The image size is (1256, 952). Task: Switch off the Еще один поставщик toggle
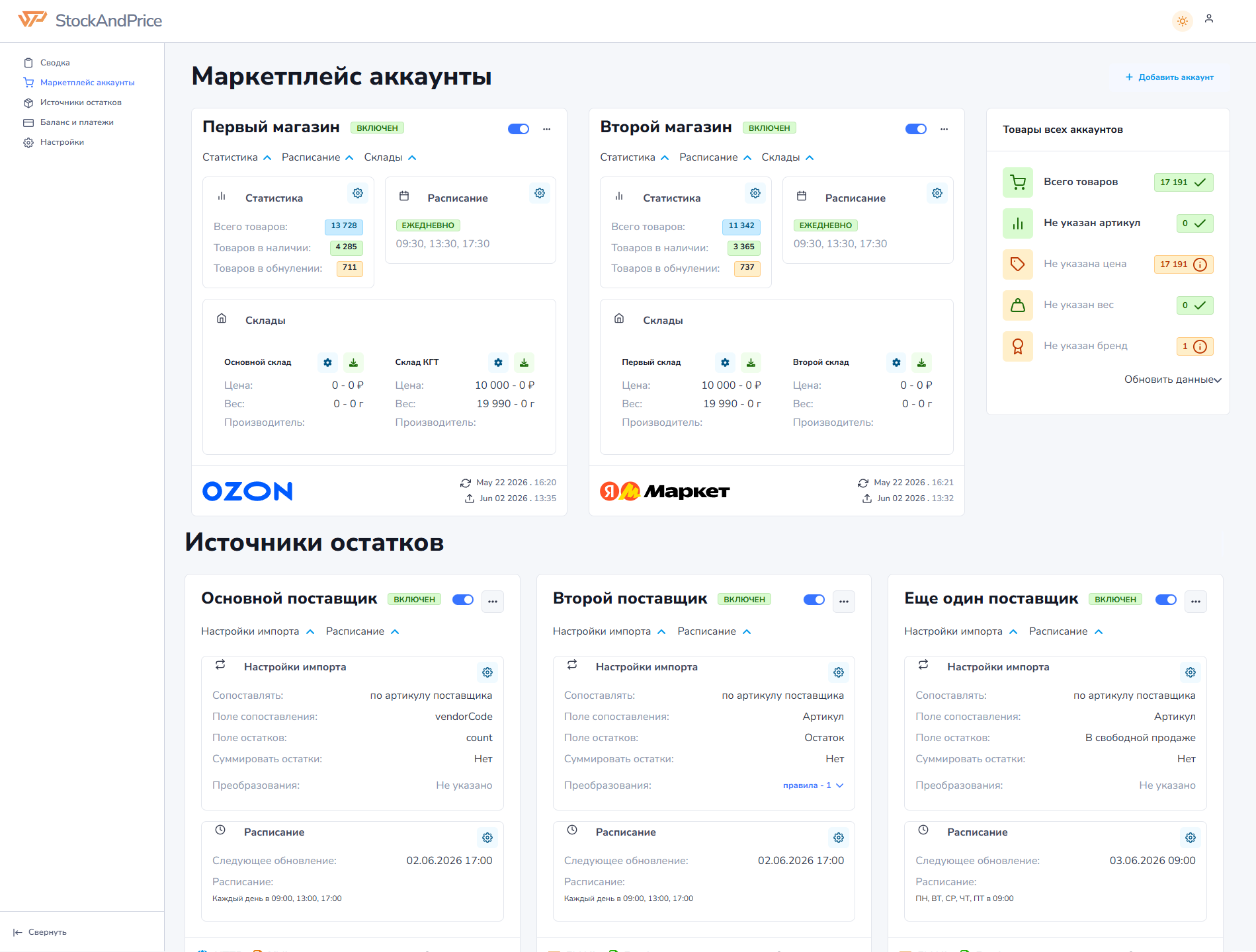tap(1166, 600)
